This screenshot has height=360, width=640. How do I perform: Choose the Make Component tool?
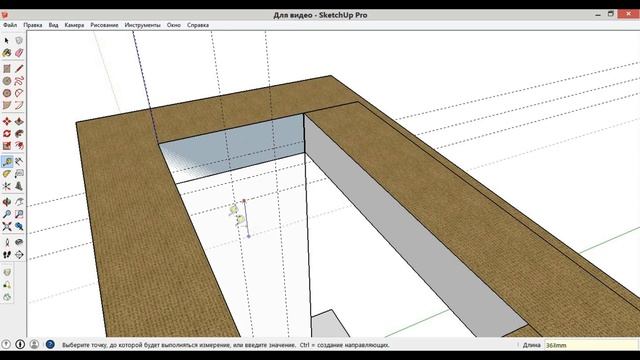coord(19,40)
